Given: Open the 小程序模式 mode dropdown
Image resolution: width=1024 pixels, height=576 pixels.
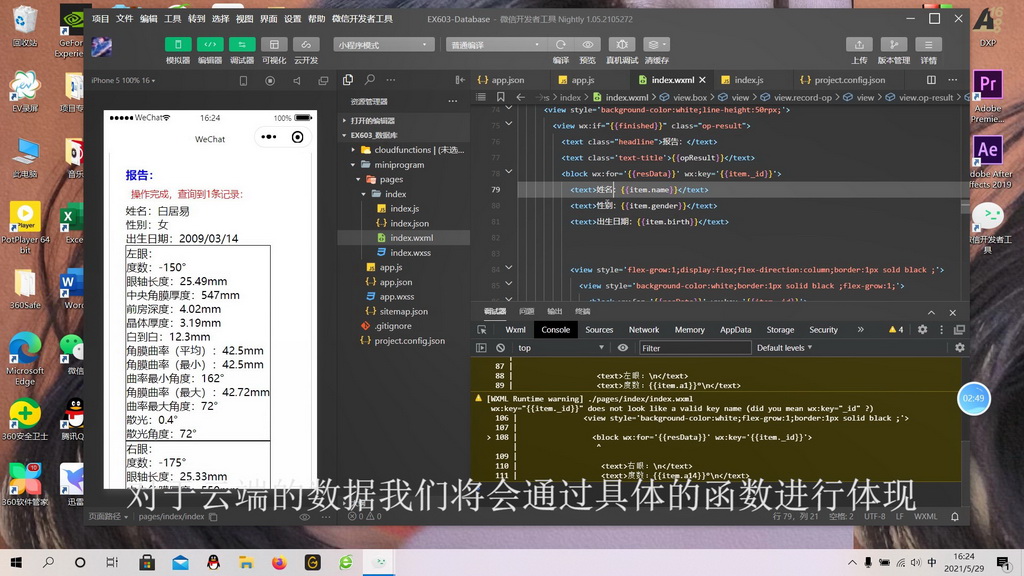Looking at the screenshot, I should [384, 45].
